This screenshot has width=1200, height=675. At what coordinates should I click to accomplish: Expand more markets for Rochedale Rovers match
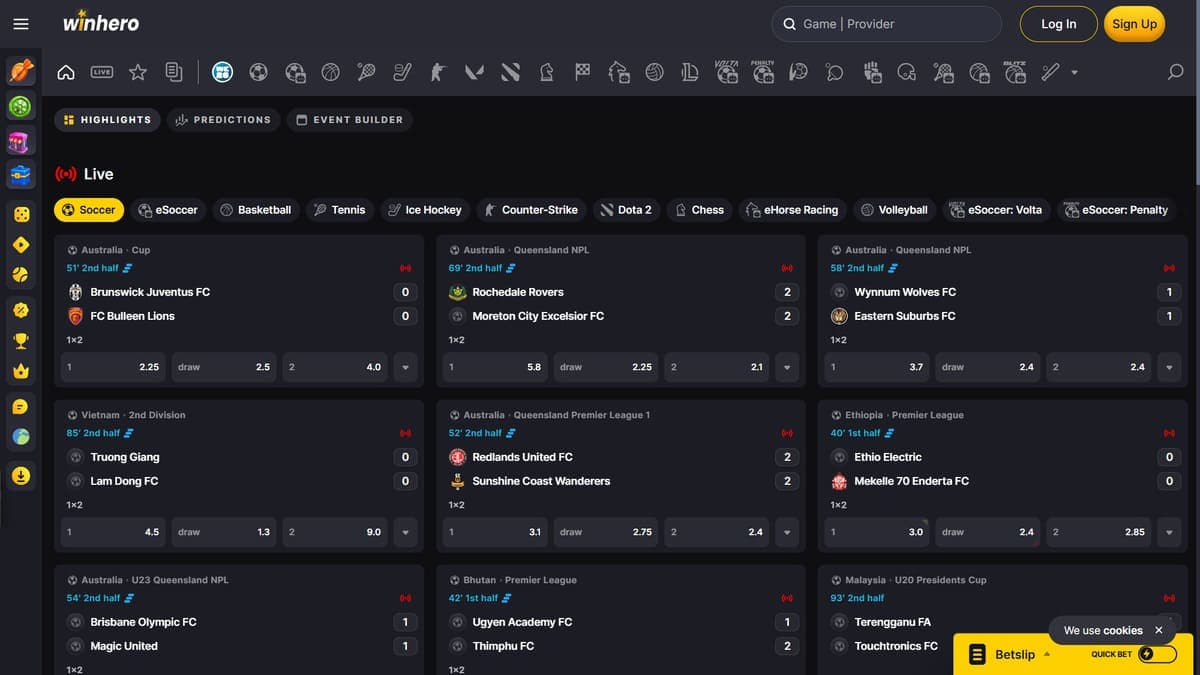(787, 367)
